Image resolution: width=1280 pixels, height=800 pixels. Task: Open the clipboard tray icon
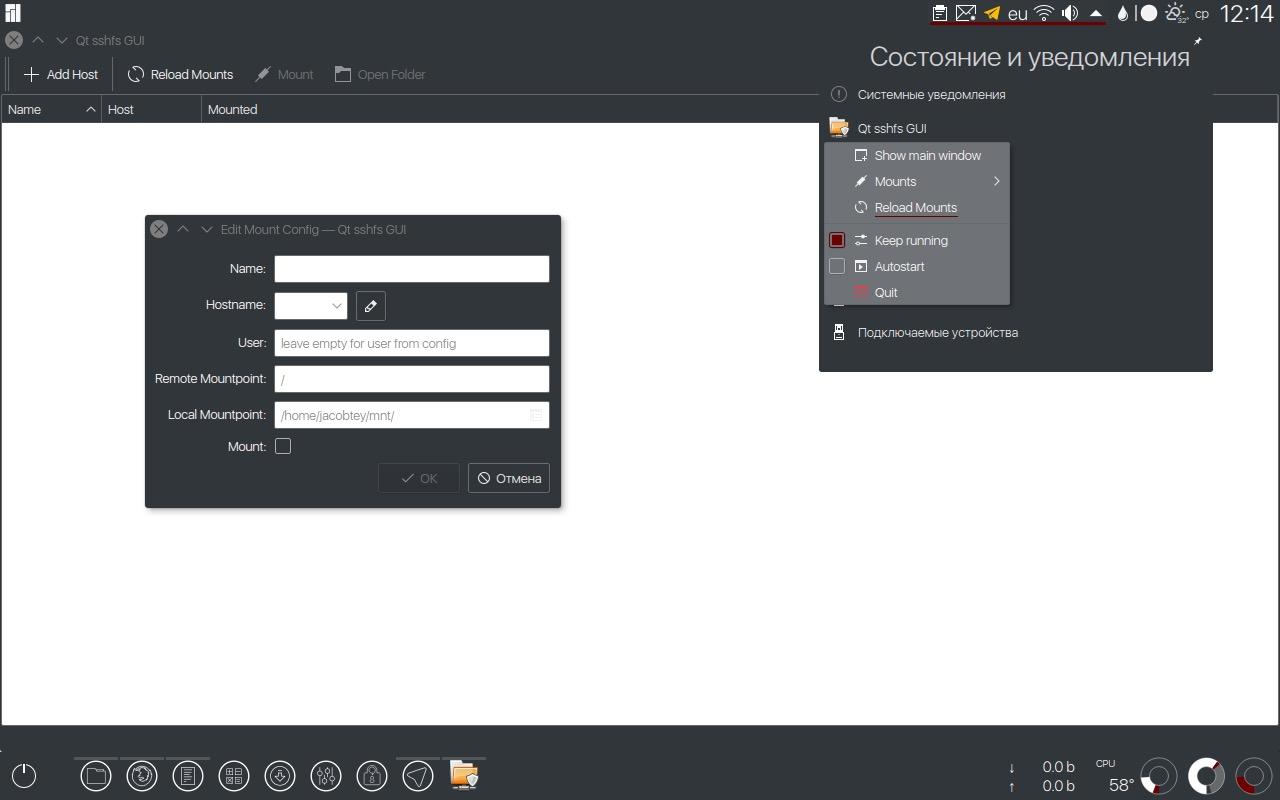[x=940, y=13]
